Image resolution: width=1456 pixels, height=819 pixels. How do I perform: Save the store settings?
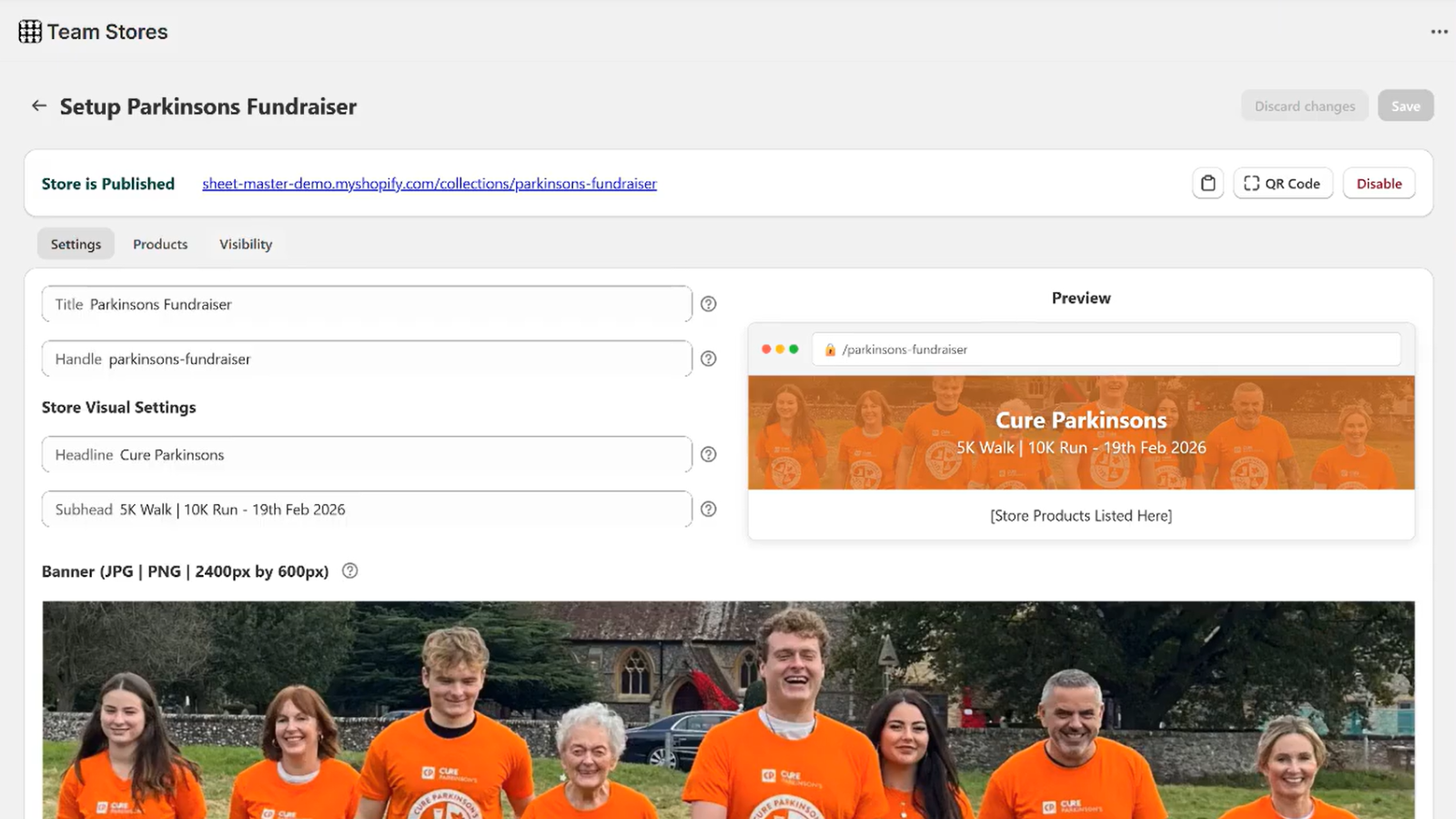(x=1405, y=106)
